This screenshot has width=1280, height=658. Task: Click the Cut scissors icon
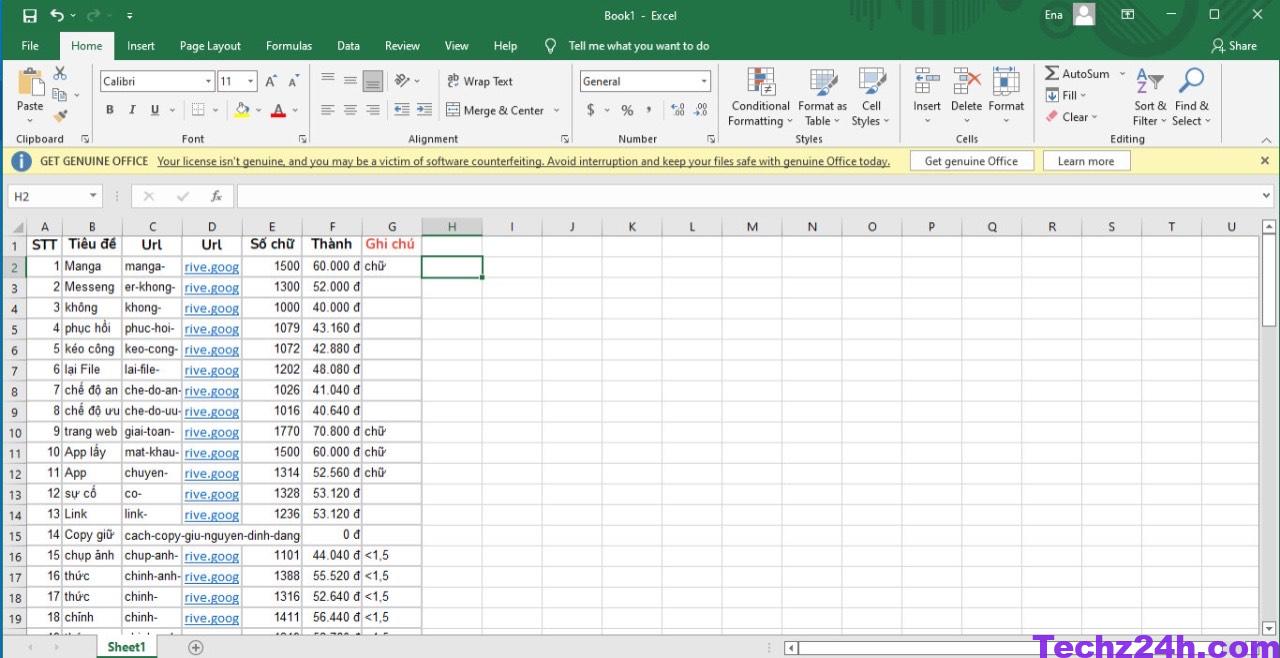[x=60, y=73]
